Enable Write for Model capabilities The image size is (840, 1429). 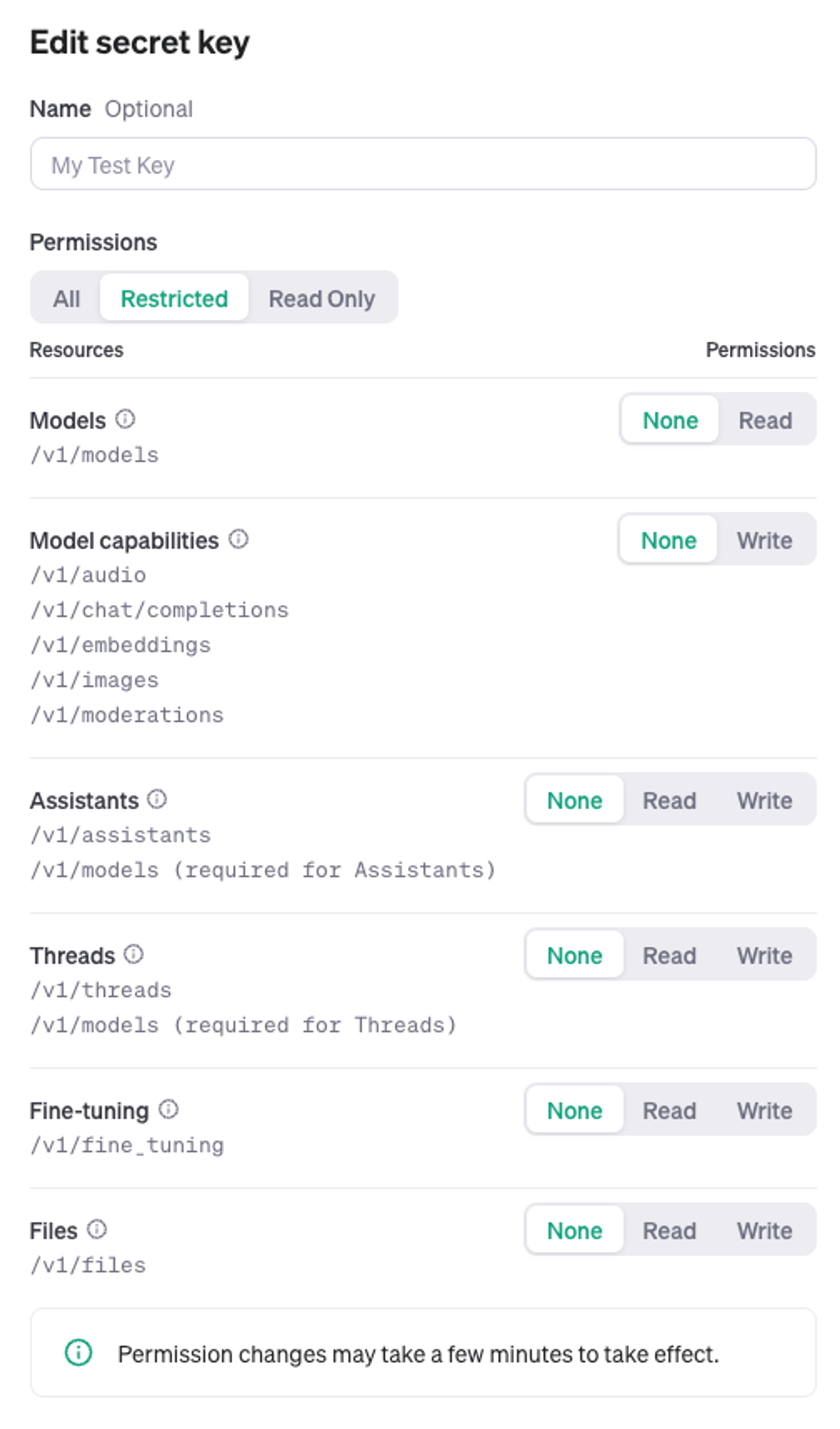click(x=764, y=540)
